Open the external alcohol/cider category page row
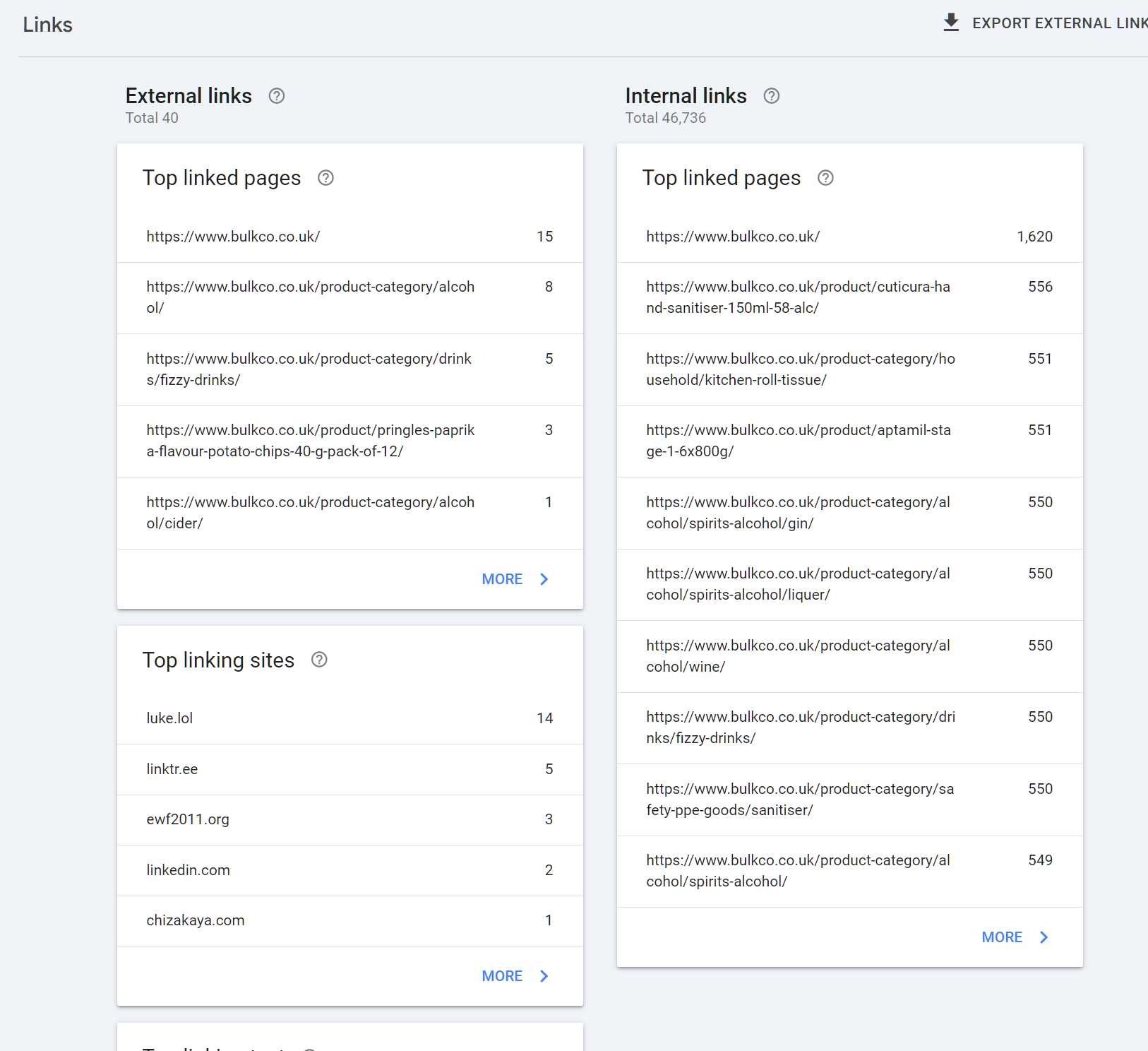The height and width of the screenshot is (1051, 1148). [349, 513]
